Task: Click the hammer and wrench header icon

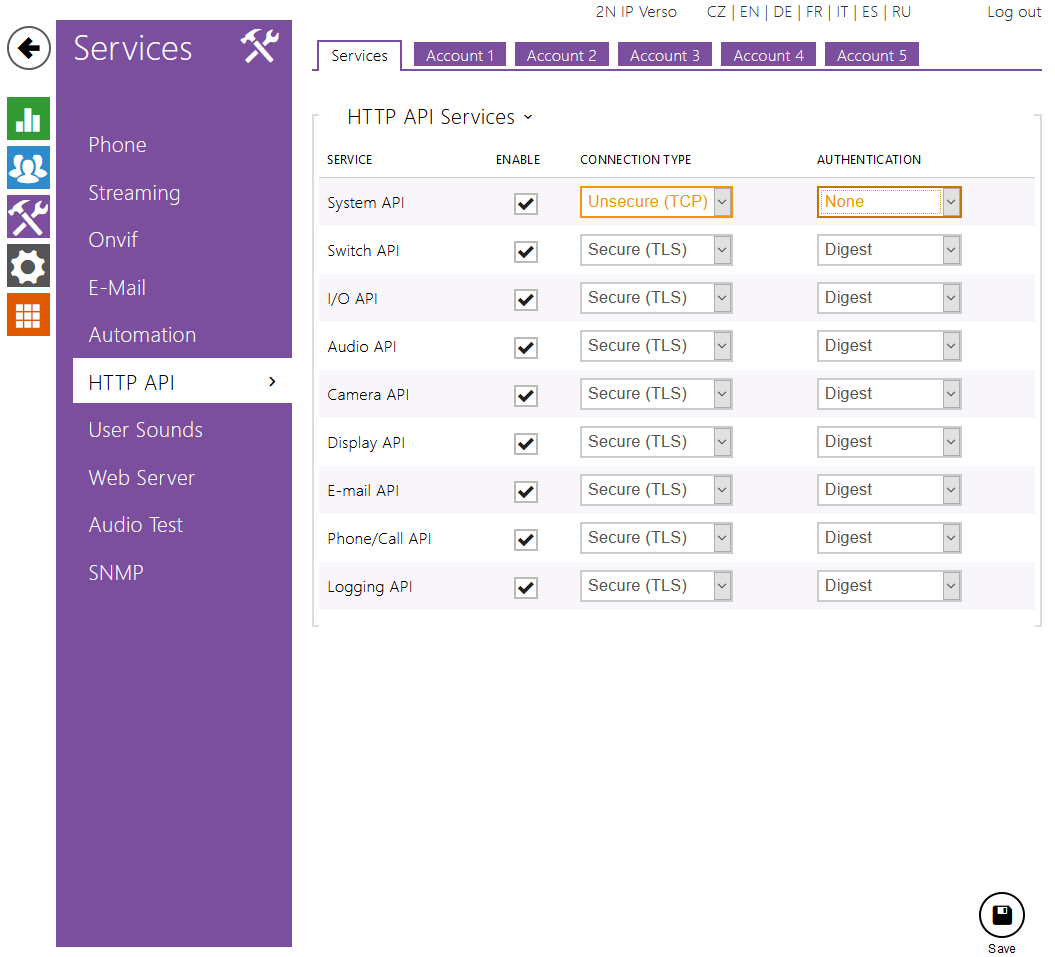Action: (x=259, y=47)
